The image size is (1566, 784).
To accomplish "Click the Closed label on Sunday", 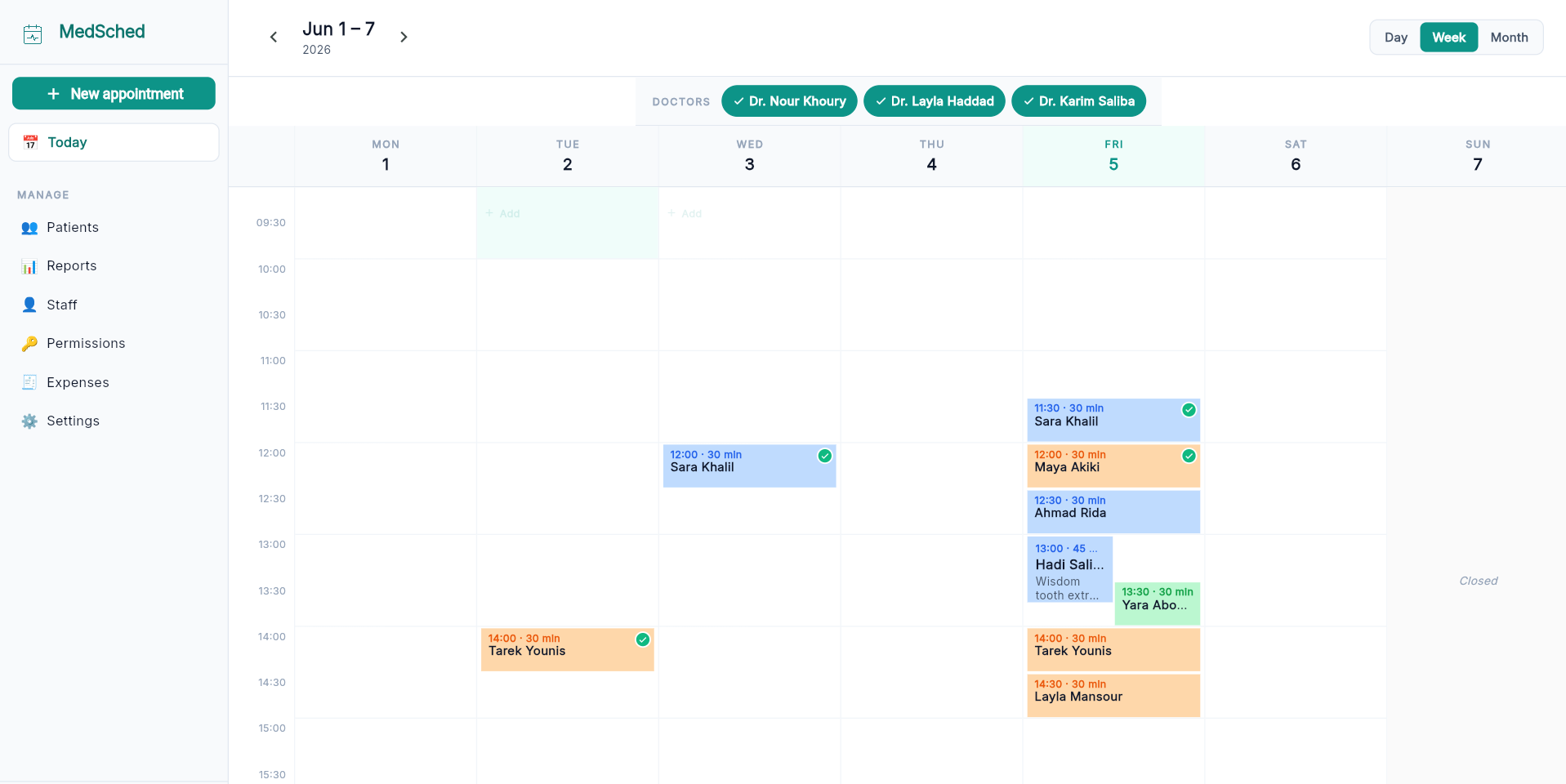I will click(1478, 581).
